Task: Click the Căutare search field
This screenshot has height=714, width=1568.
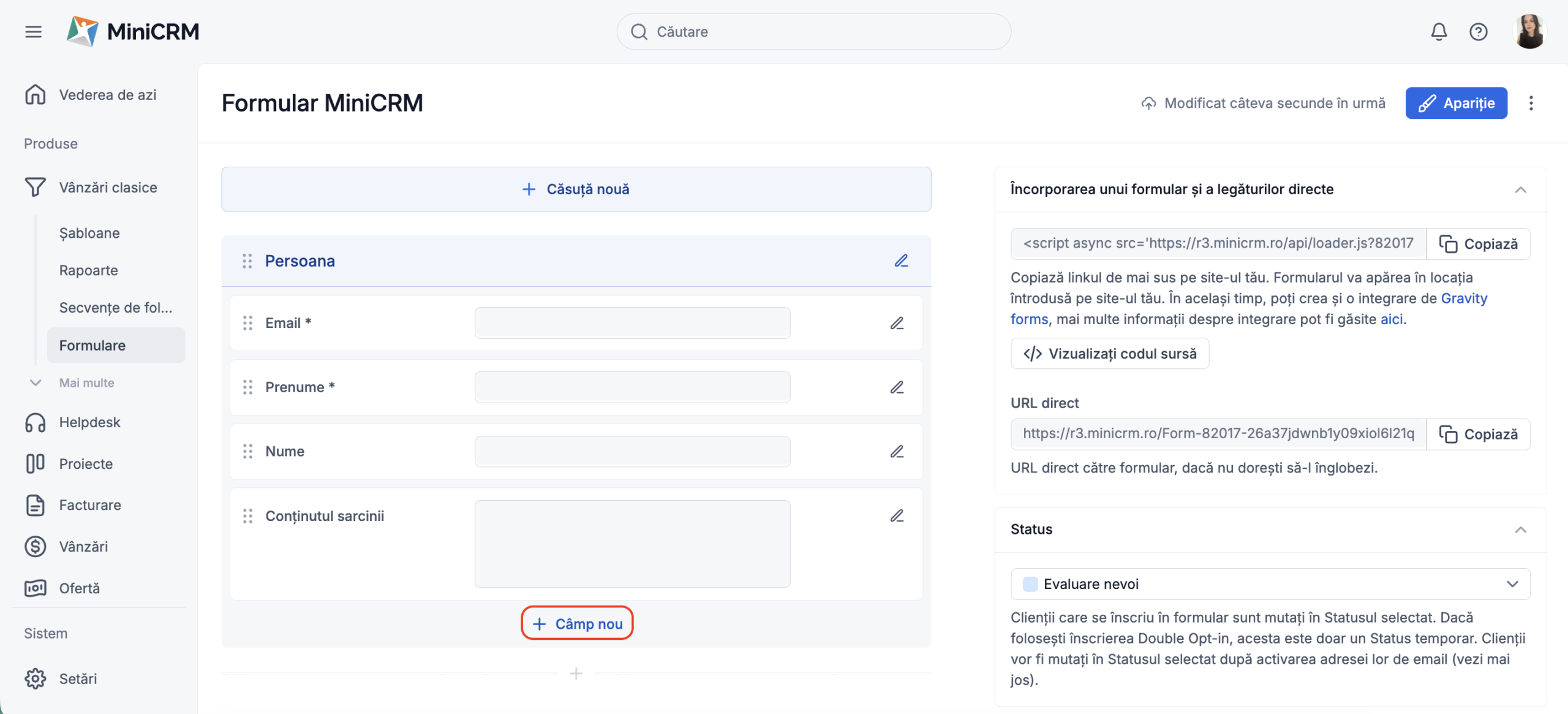Action: 813,32
